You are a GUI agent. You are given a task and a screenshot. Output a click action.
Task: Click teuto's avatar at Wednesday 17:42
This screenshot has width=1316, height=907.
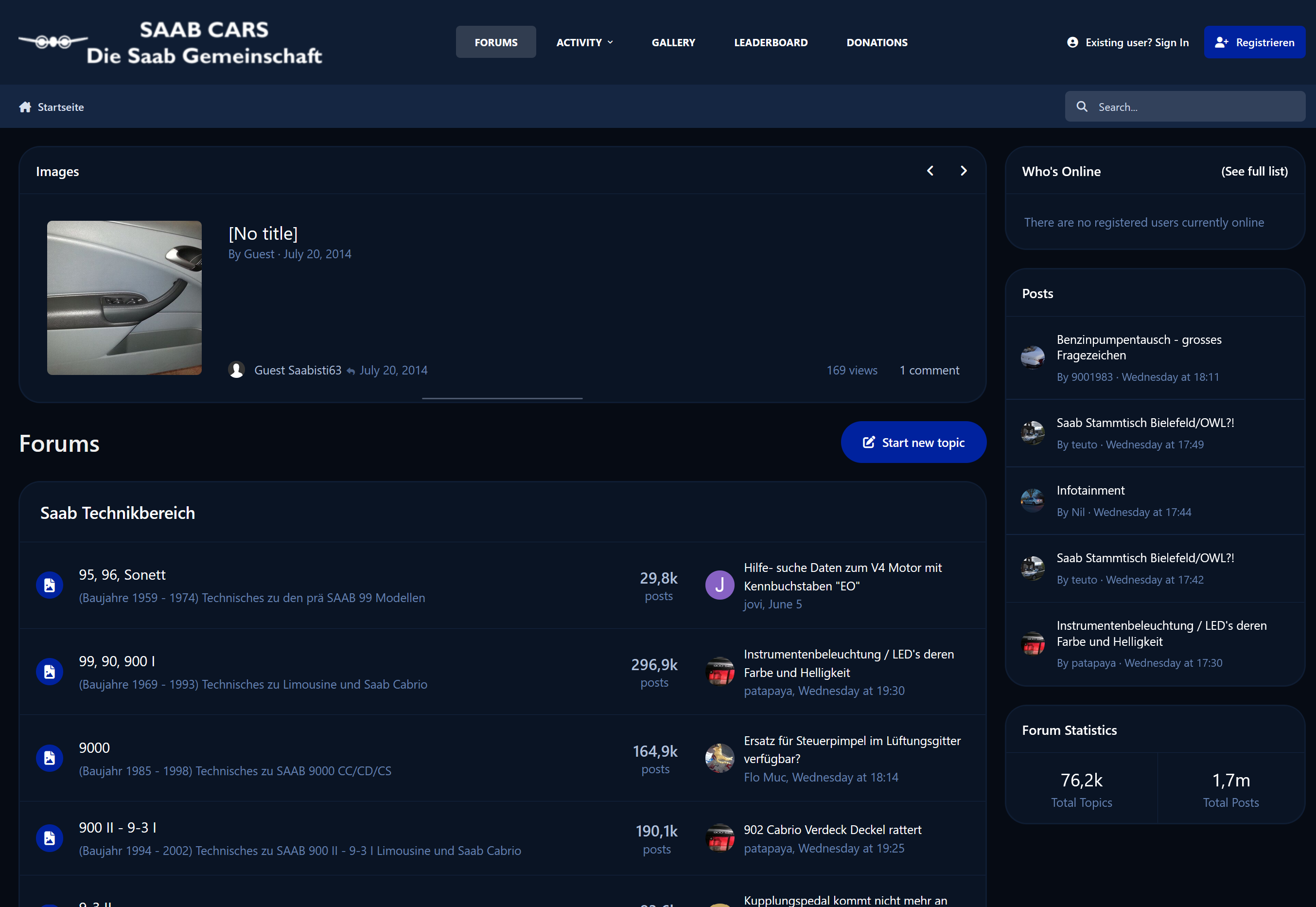[x=1033, y=569]
